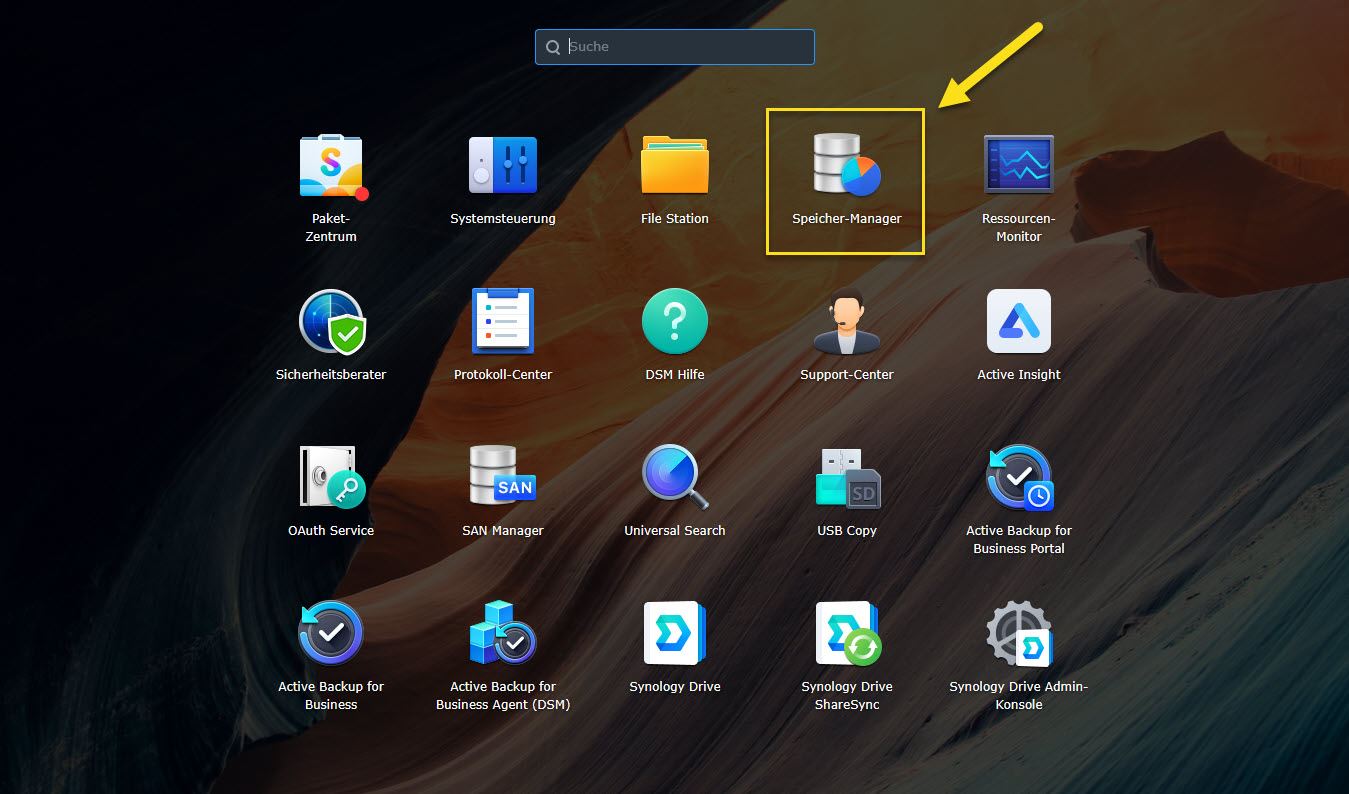1349x794 pixels.
Task: Open the highlighted Speicher-Manager icon
Action: [846, 166]
